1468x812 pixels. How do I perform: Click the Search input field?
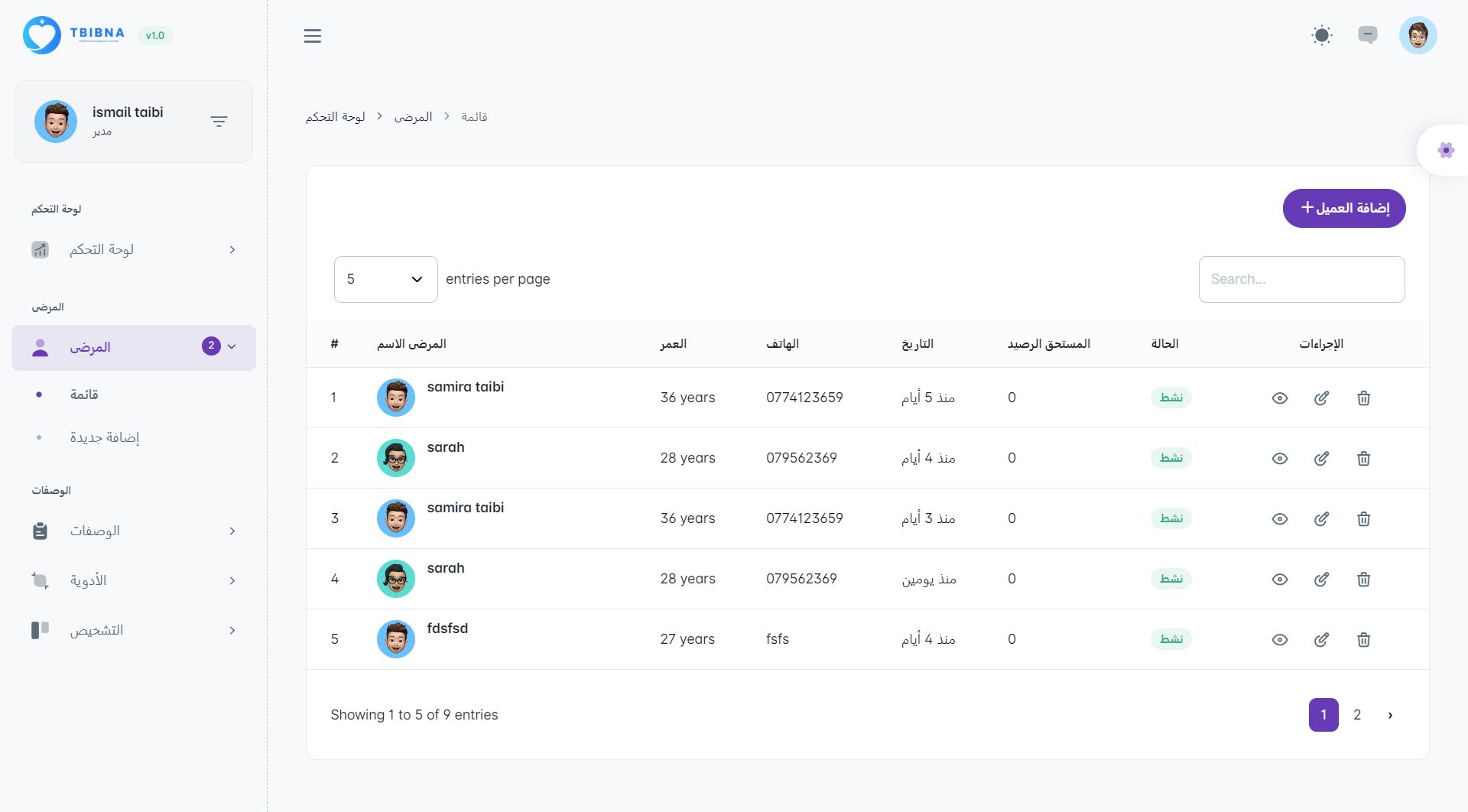(x=1301, y=279)
